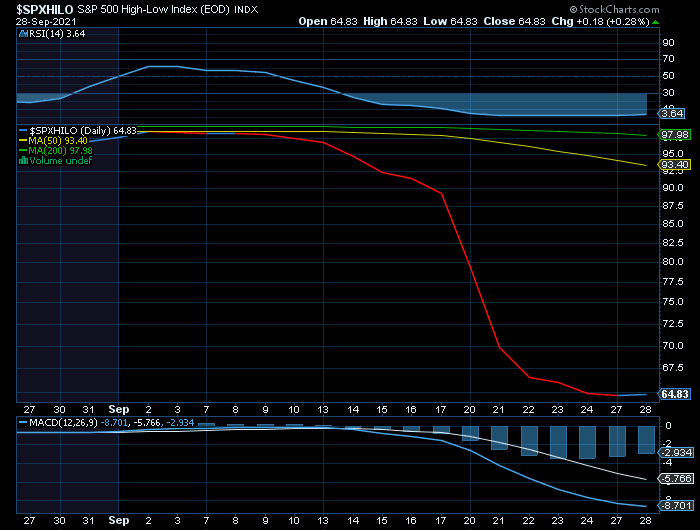Click the Sep label under the MACD panel

119,521
